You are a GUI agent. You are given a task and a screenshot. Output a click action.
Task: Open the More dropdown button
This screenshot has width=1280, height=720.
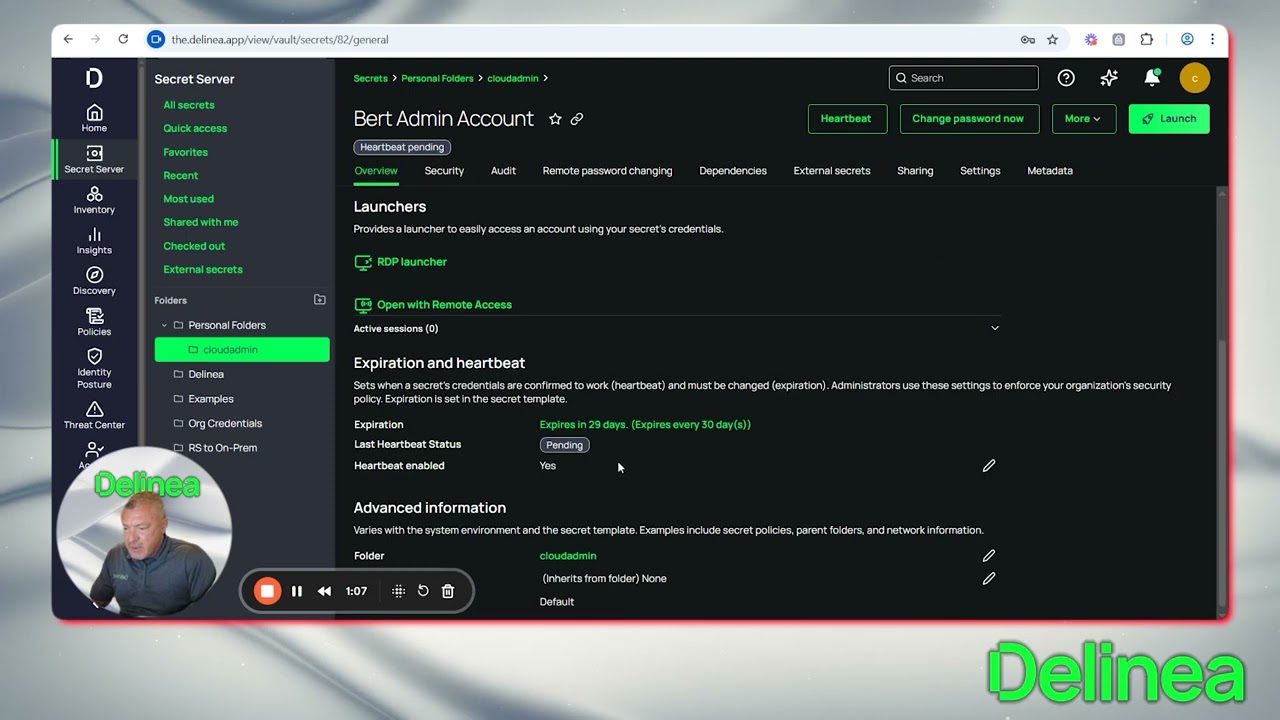pos(1083,118)
